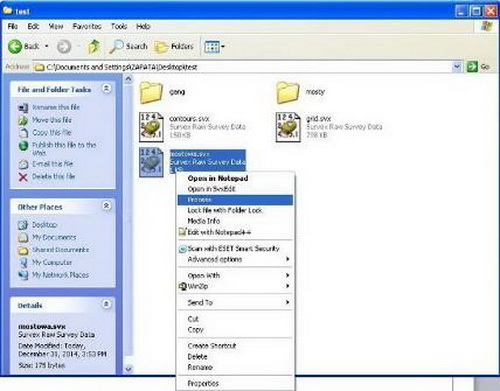Toggle the Folders pane button

[x=174, y=47]
